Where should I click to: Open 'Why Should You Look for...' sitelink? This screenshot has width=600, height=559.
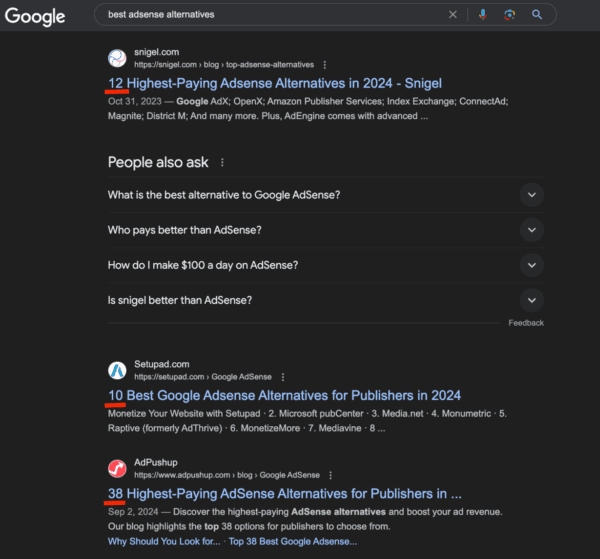pyautogui.click(x=164, y=542)
